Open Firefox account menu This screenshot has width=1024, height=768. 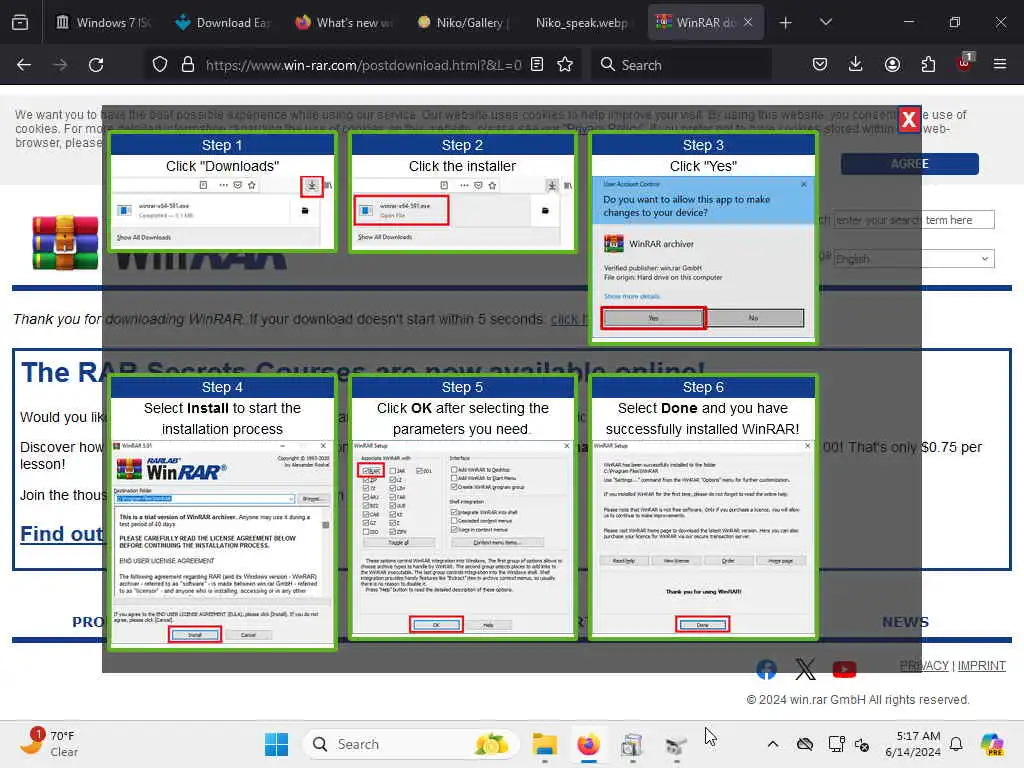(892, 65)
